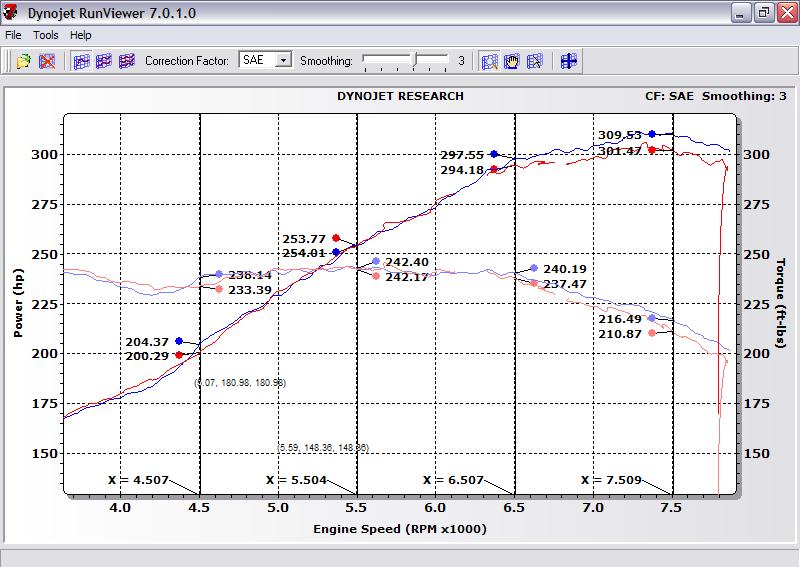Restore down the RunViewer window
The height and width of the screenshot is (567, 800).
coord(764,13)
